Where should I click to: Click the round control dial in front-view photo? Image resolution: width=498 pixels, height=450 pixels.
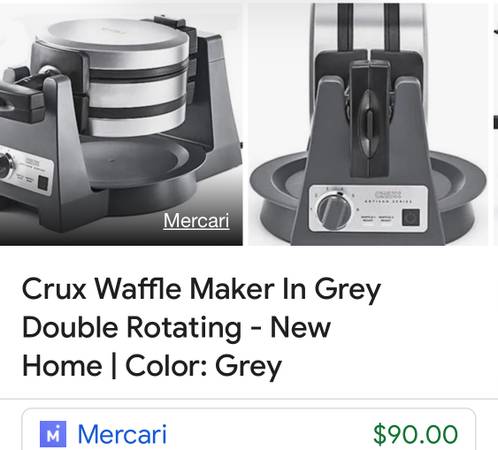click(334, 212)
